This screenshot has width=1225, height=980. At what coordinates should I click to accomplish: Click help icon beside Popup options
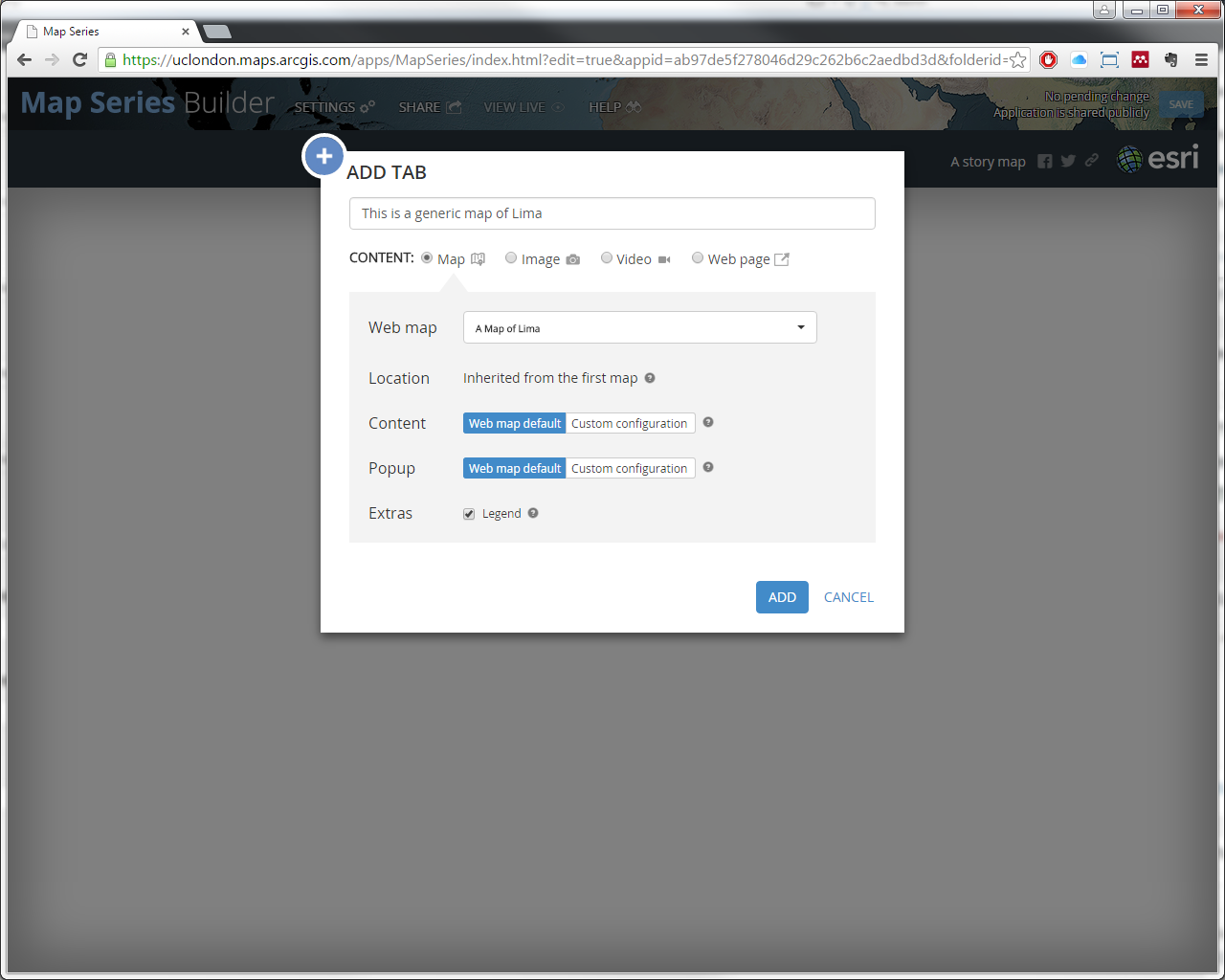(x=708, y=467)
